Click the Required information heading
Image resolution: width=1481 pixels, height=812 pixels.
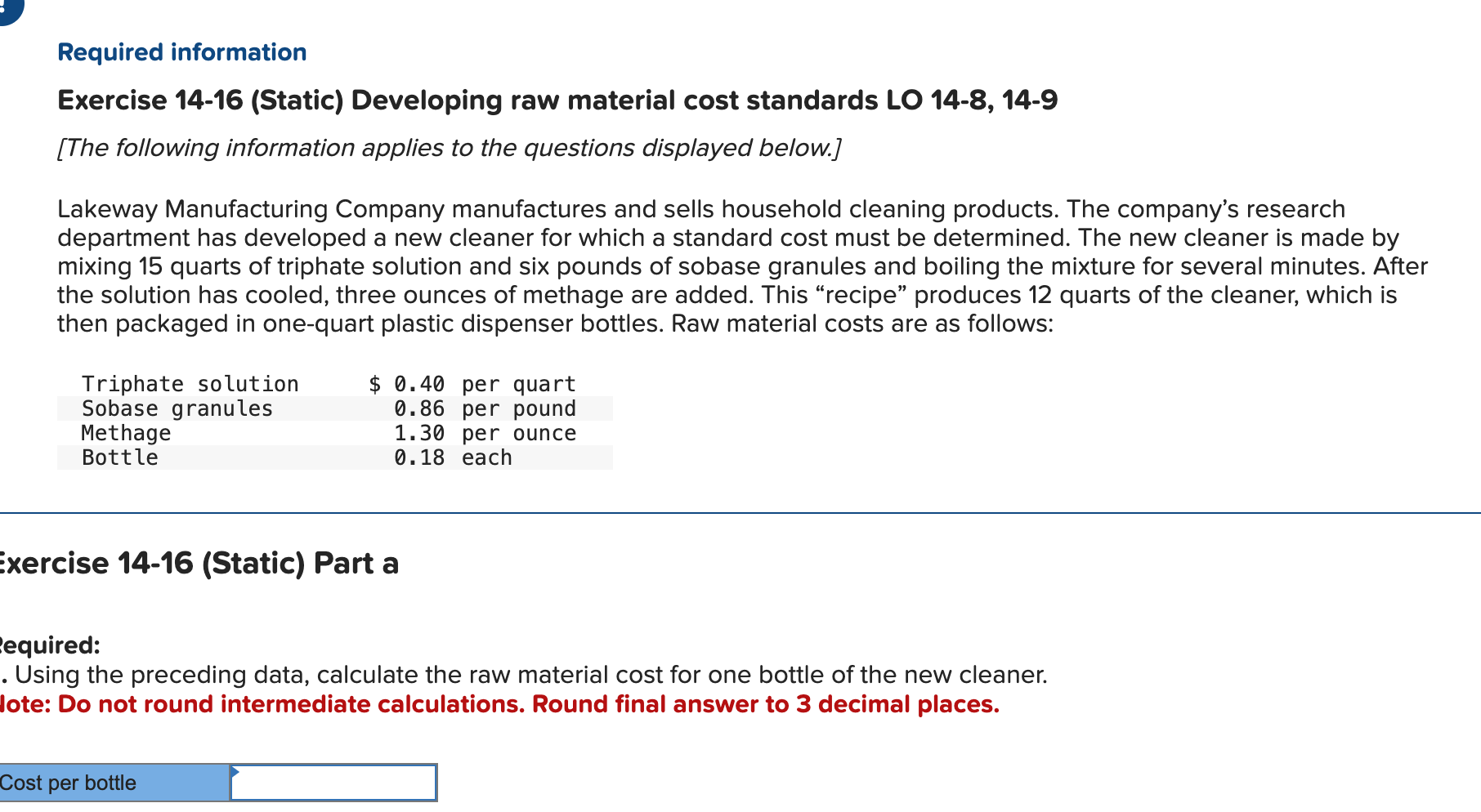(181, 51)
